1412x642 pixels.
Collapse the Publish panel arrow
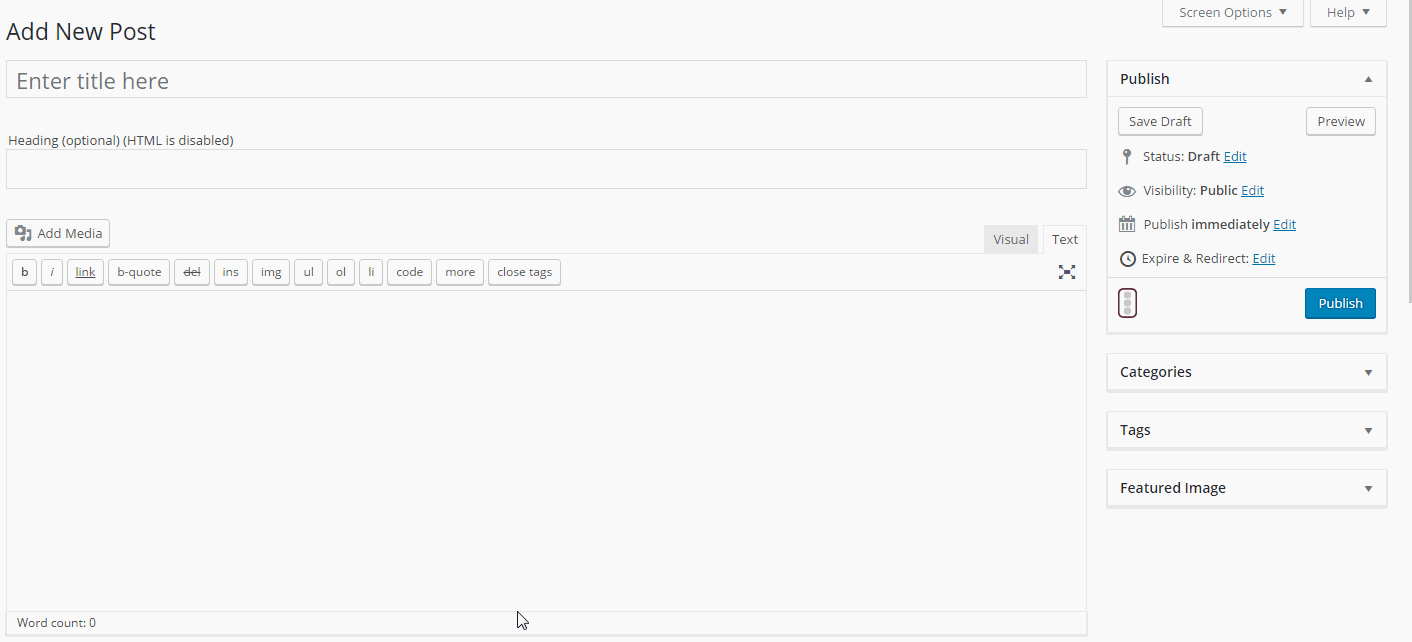(1368, 79)
